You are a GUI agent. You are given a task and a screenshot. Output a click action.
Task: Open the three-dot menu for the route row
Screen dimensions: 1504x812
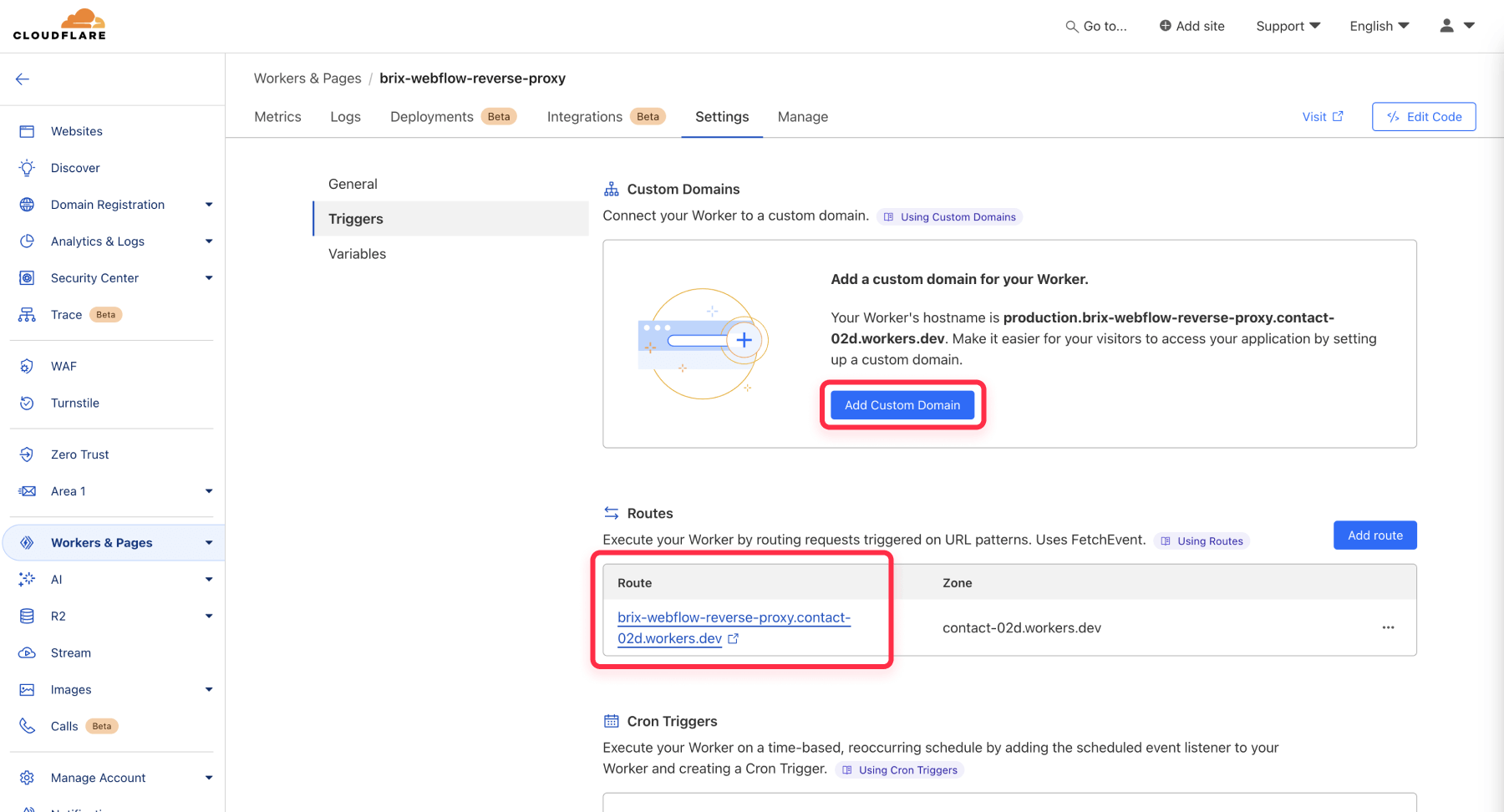(x=1388, y=627)
